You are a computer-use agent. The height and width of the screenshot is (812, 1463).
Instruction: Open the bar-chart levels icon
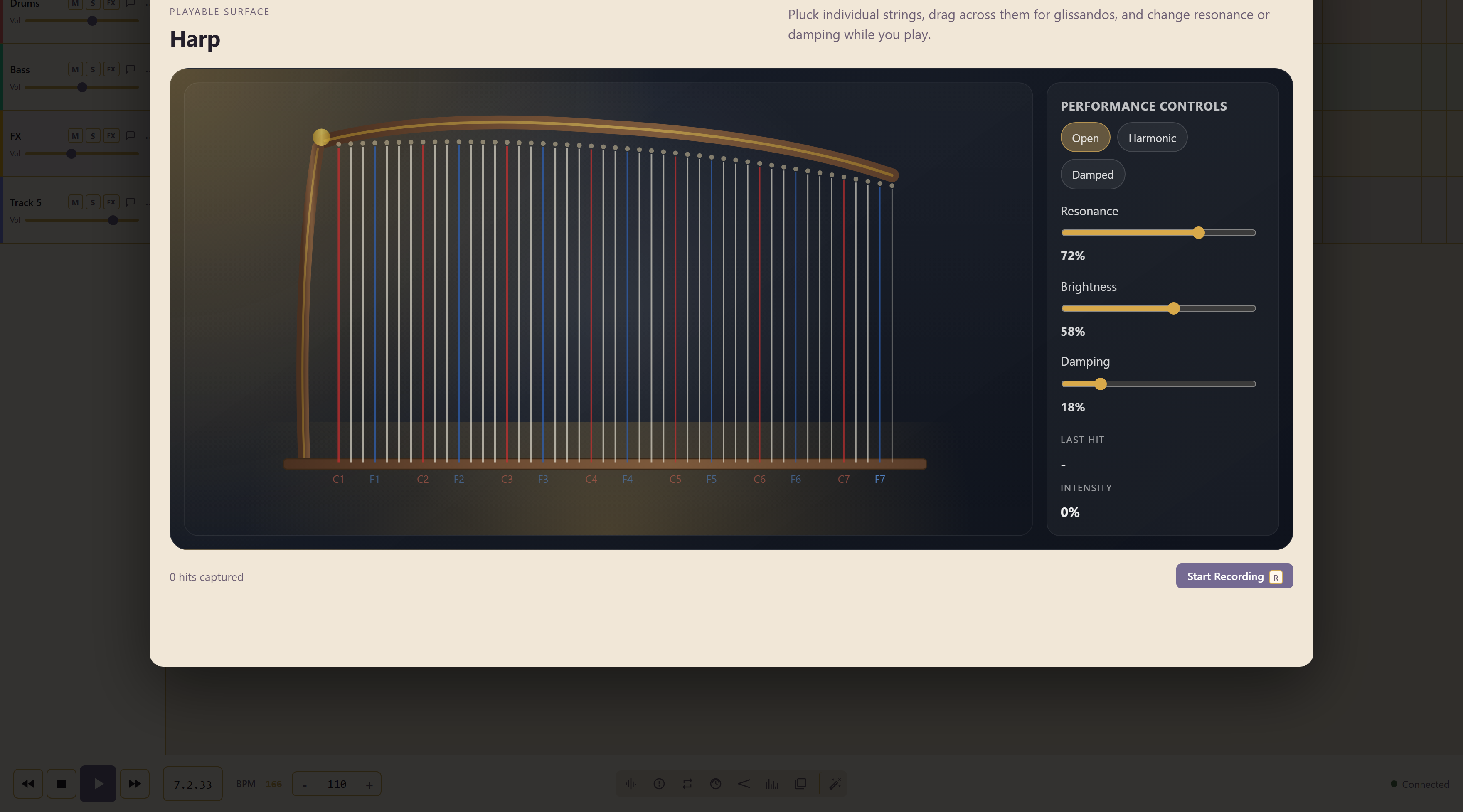pos(772,784)
